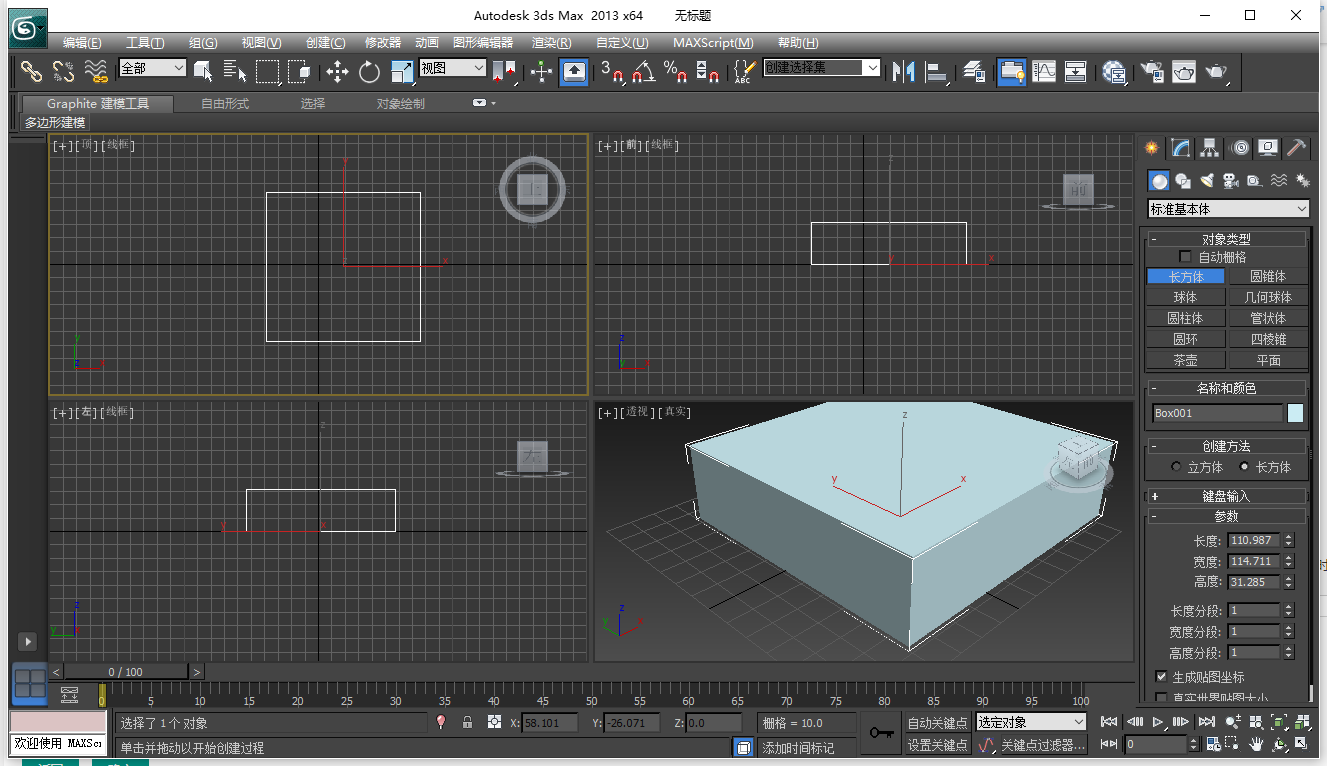
Task: Select the Shapes category icon
Action: 1183,181
